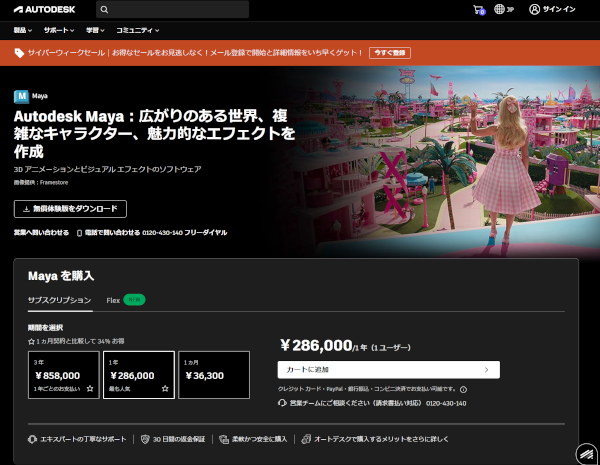Click the 電話で問い合わせる link
Screen dimensions: 600x465
tap(152, 233)
